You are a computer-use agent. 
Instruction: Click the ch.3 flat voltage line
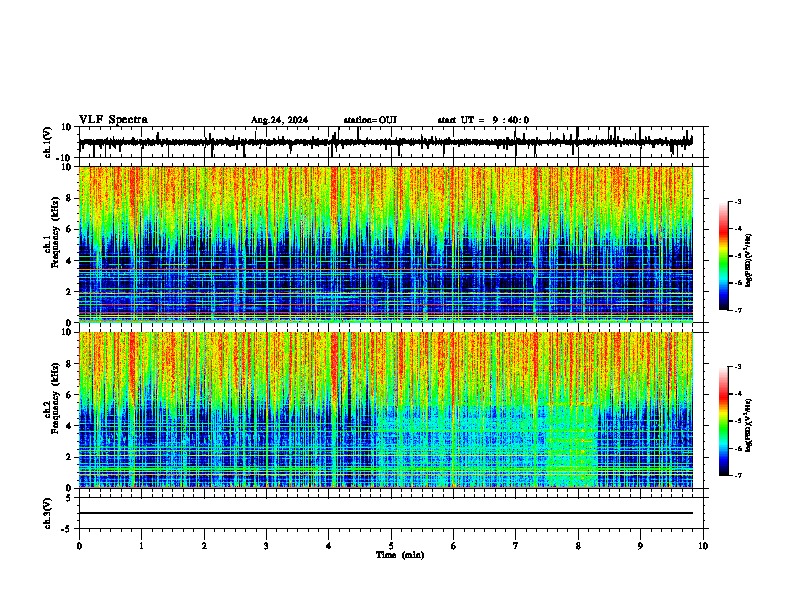pos(386,513)
